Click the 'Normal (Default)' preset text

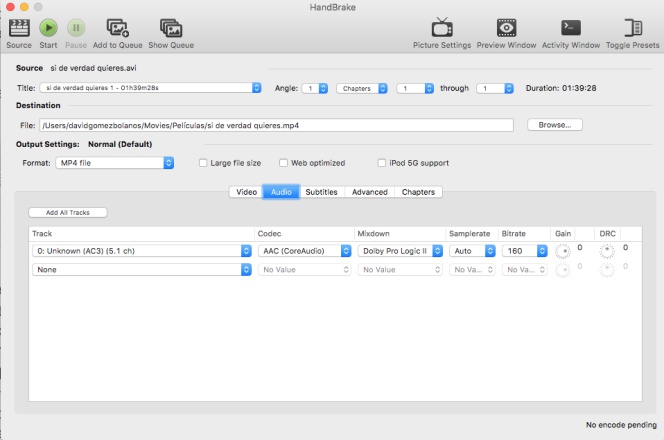[x=120, y=144]
